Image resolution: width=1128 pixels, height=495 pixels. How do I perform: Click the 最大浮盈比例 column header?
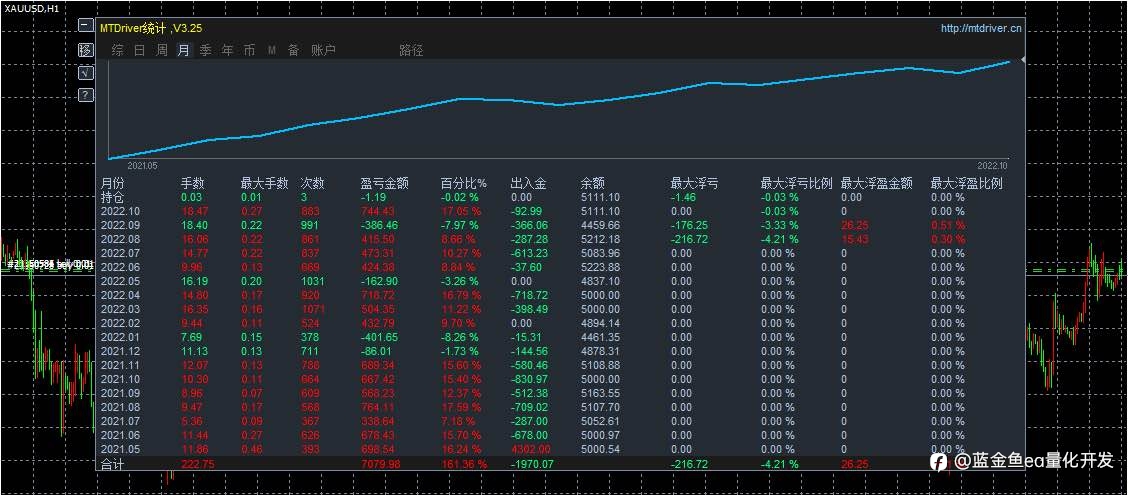pos(966,183)
